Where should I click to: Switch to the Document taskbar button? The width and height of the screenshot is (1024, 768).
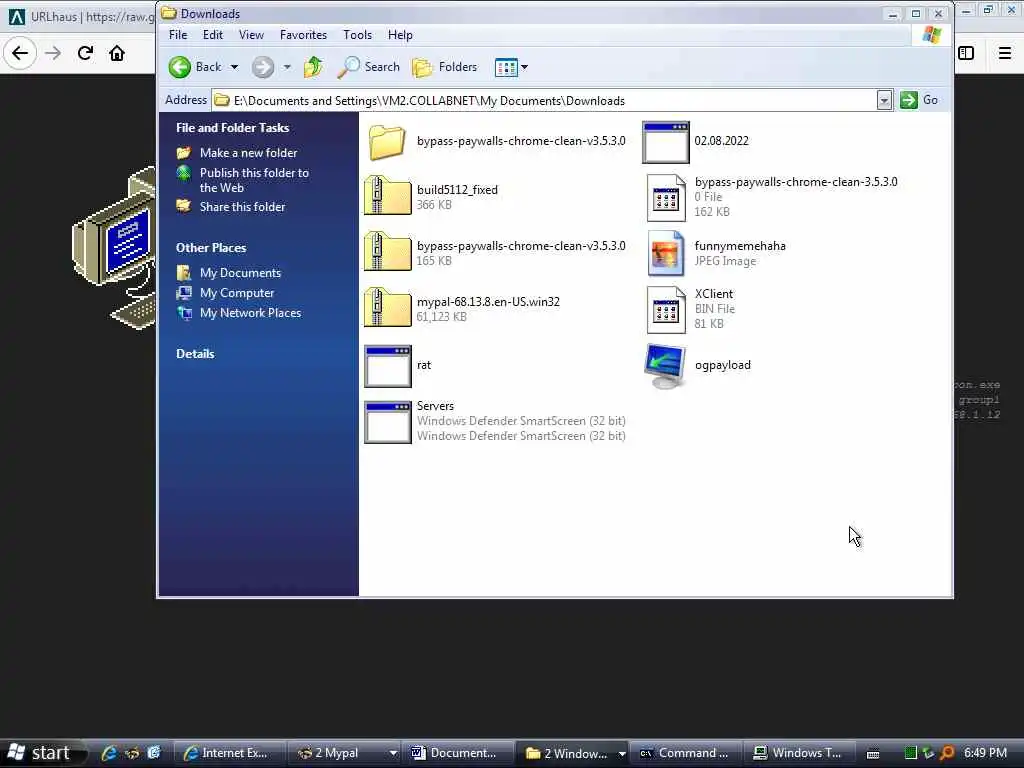pyautogui.click(x=458, y=753)
